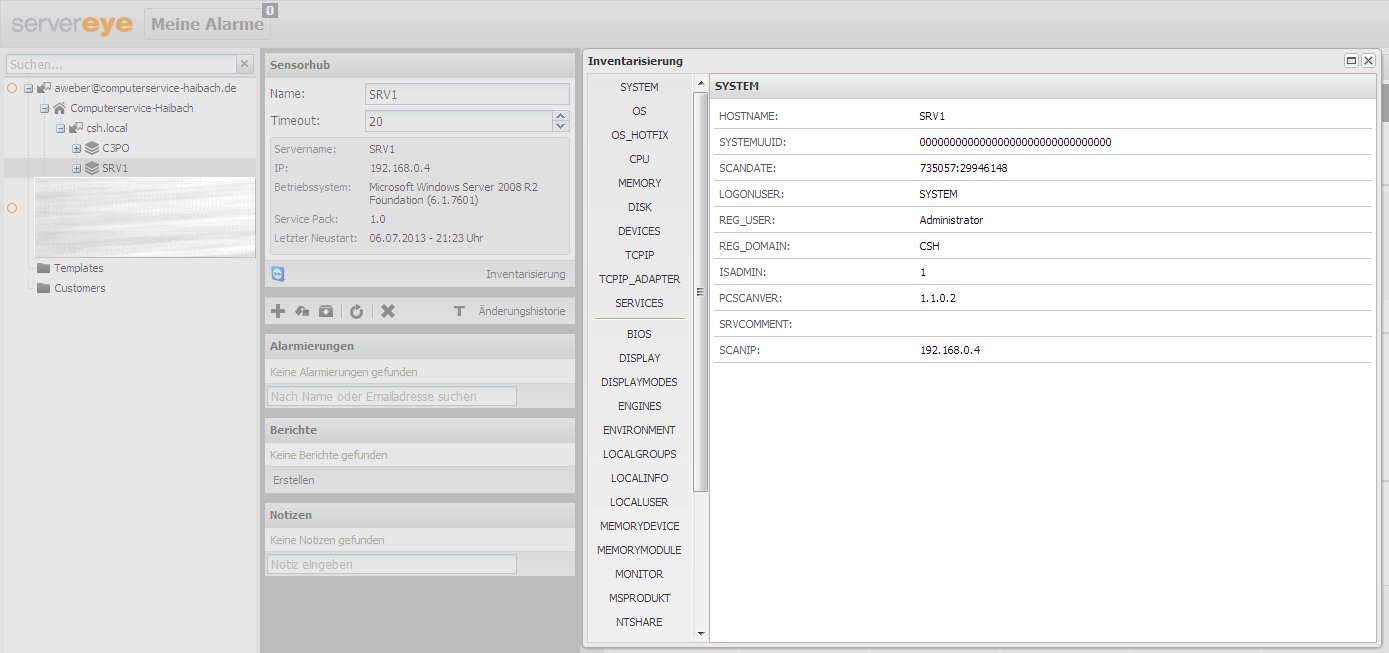Maximize the Inventarisierung panel
The height and width of the screenshot is (653, 1389).
tap(1351, 61)
